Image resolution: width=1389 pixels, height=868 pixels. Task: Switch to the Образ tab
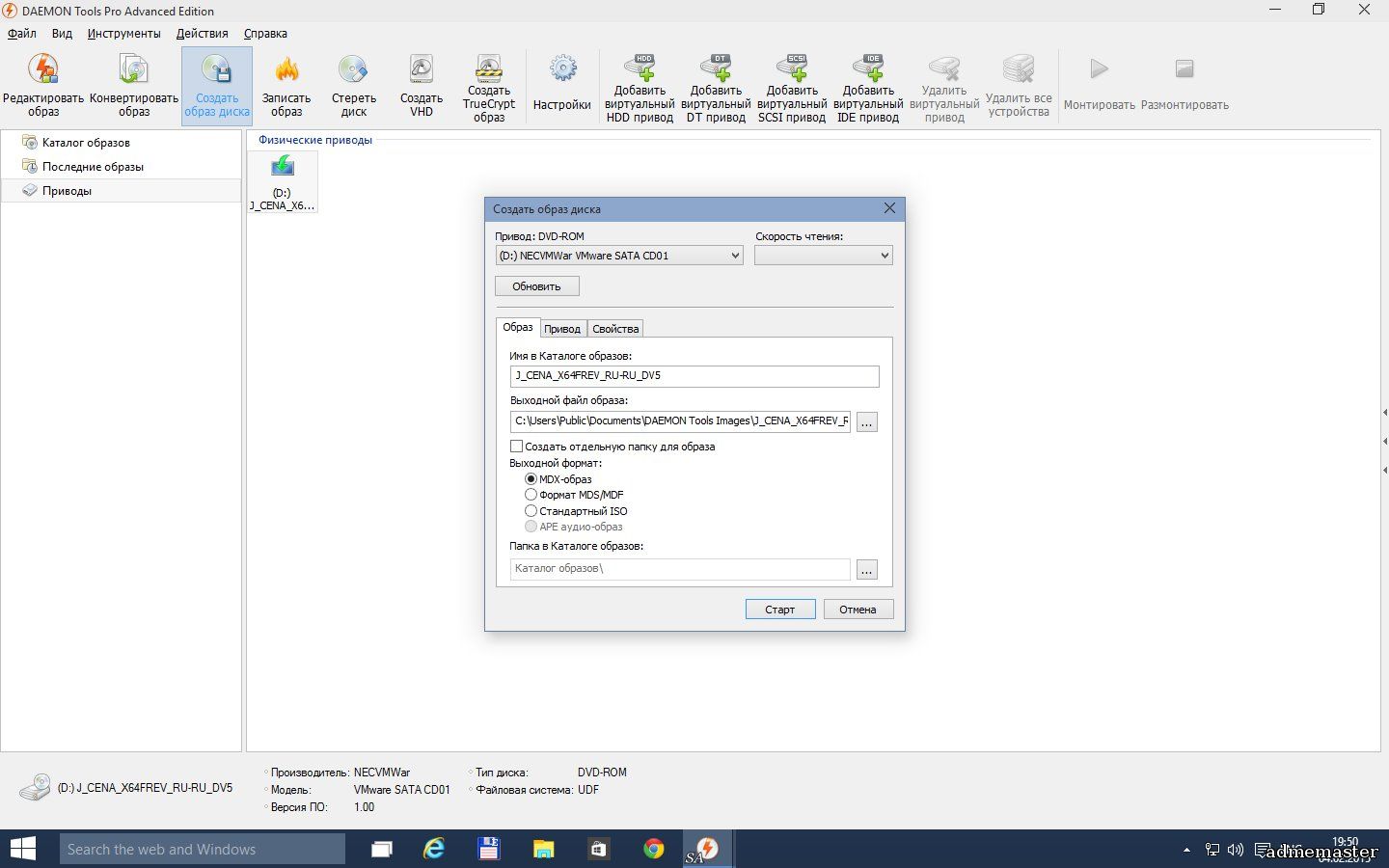tap(518, 327)
